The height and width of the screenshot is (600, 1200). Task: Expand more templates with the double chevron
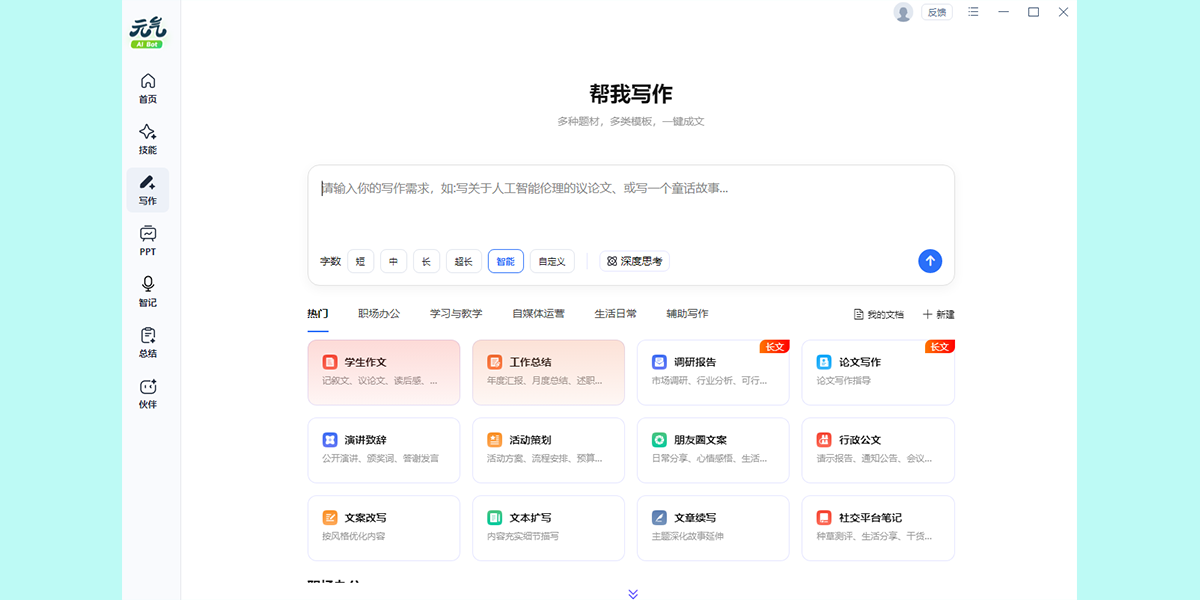point(631,592)
